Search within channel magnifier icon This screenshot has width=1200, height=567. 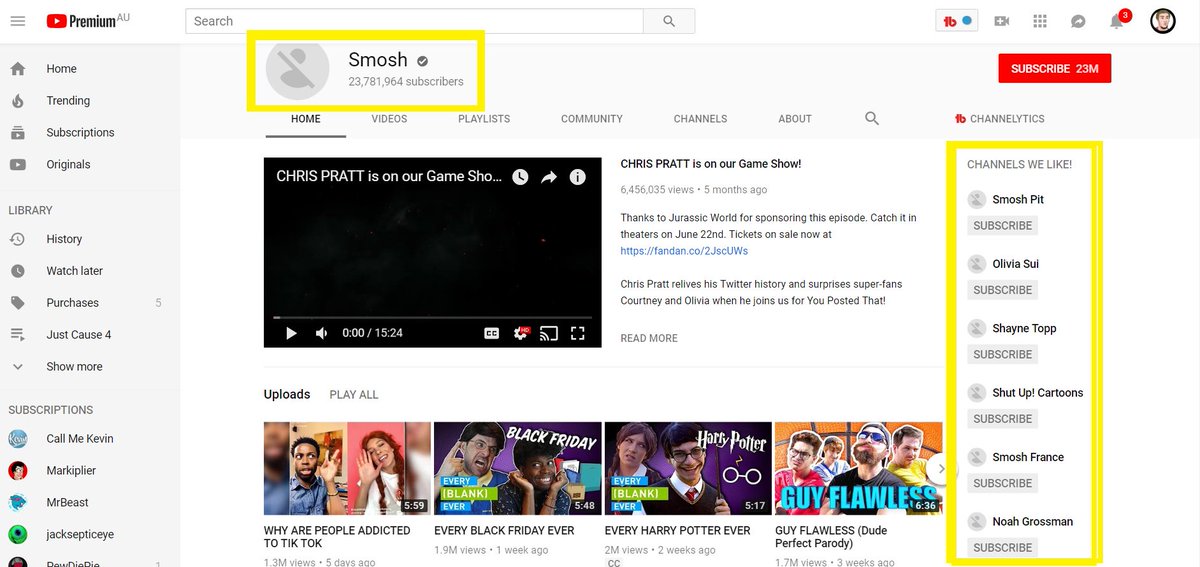click(x=872, y=118)
